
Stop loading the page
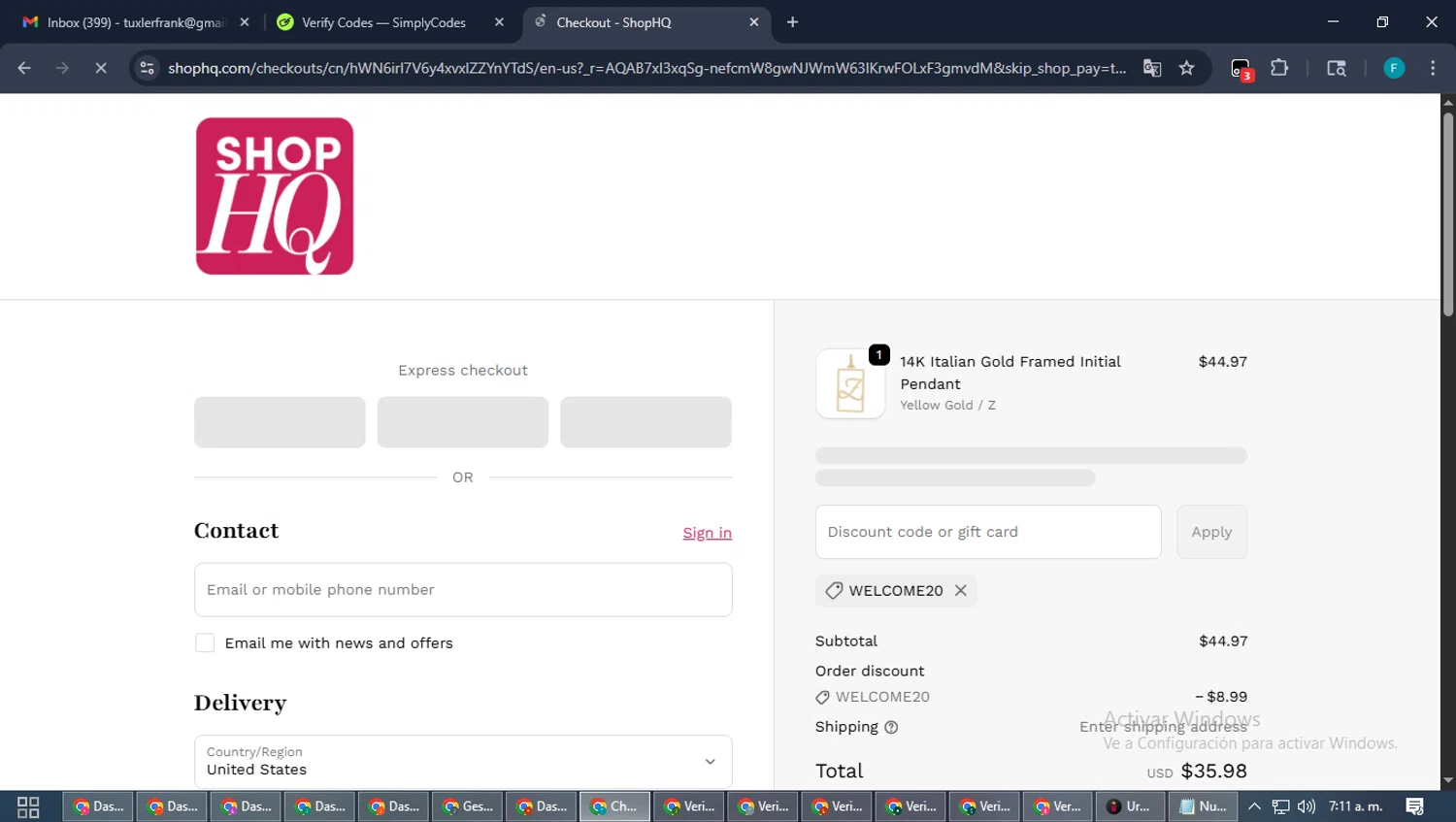[x=101, y=68]
